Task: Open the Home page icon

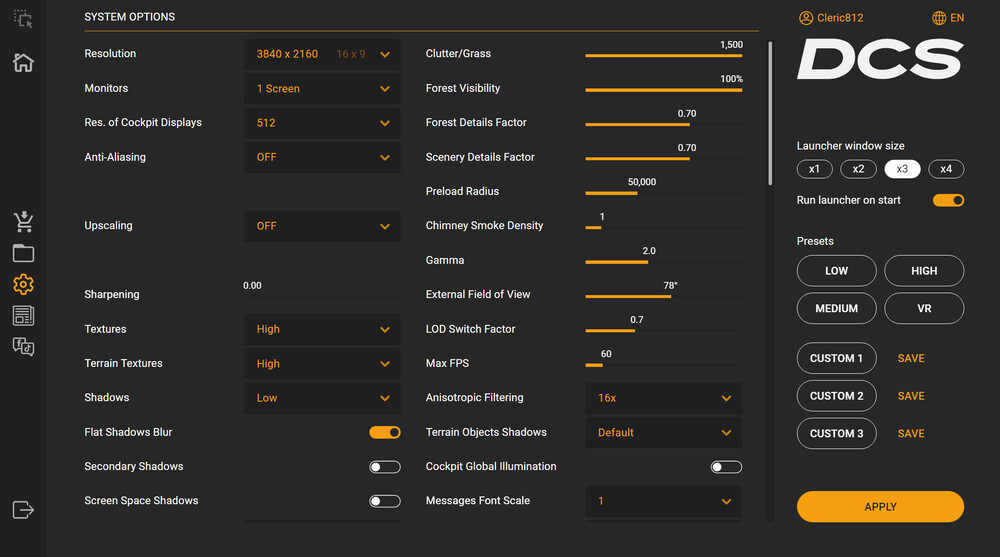Action: [x=23, y=62]
